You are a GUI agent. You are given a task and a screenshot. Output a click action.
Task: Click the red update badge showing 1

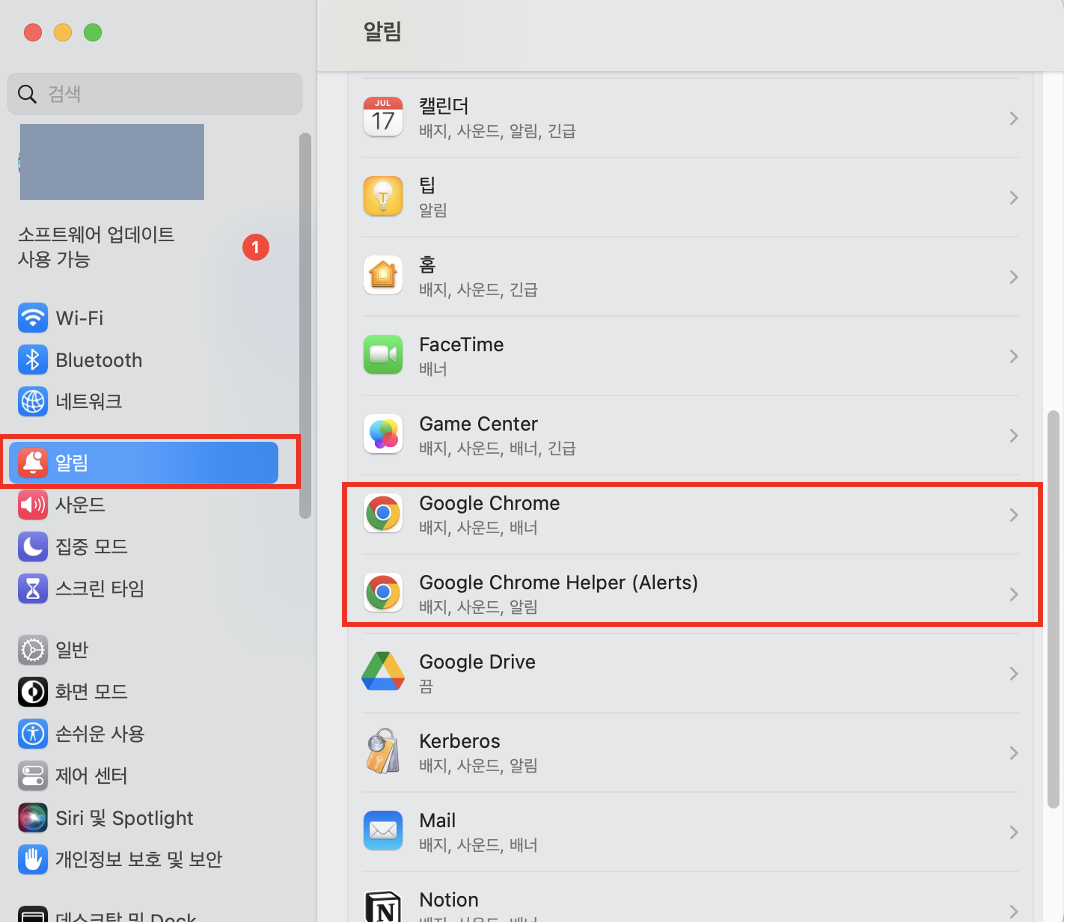[256, 247]
